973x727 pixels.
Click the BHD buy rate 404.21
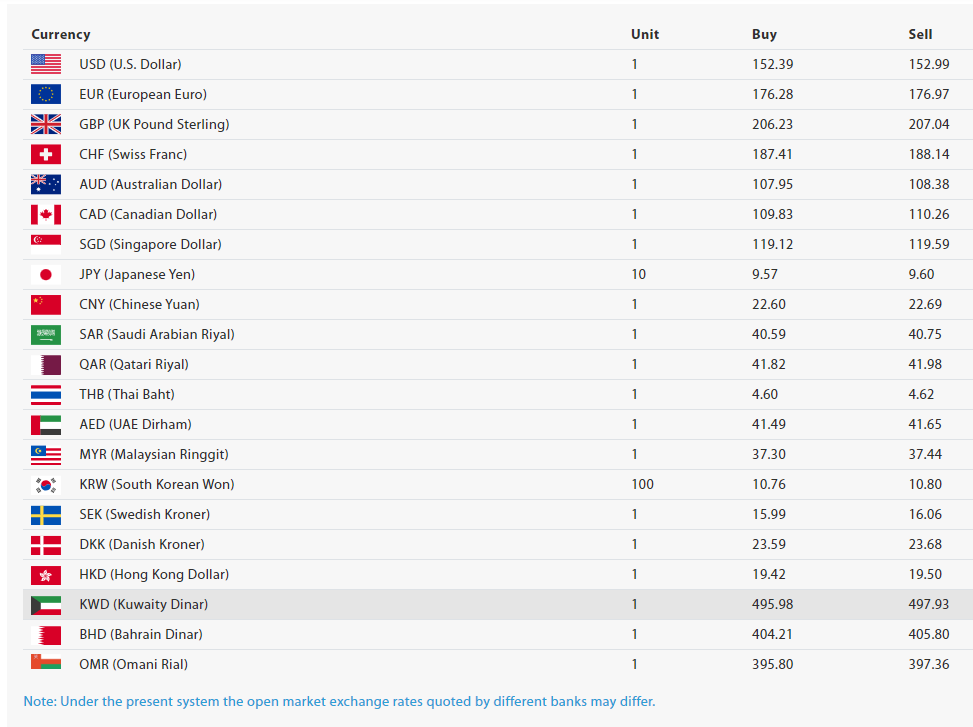[773, 635]
